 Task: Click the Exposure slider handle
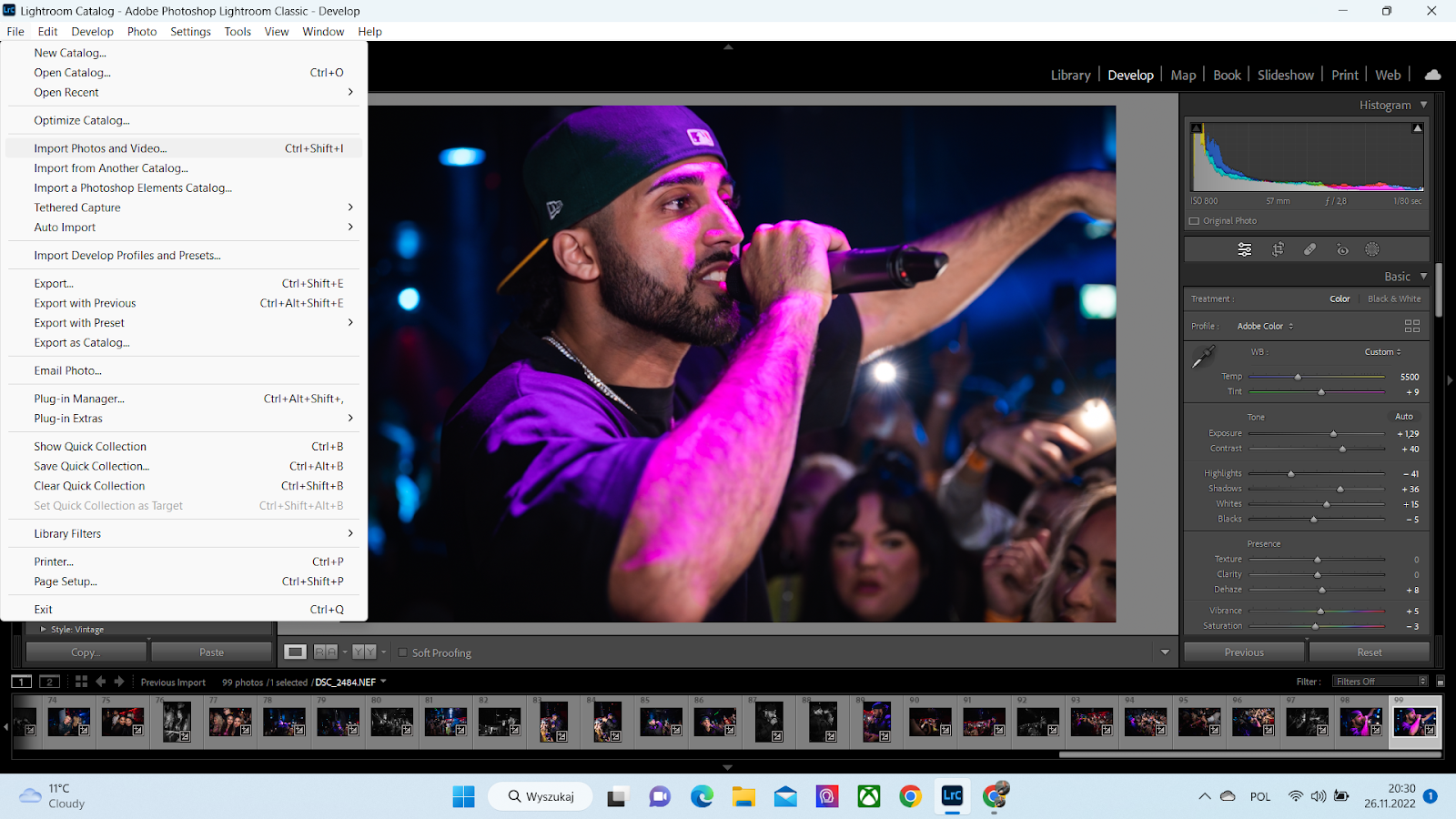pyautogui.click(x=1334, y=434)
